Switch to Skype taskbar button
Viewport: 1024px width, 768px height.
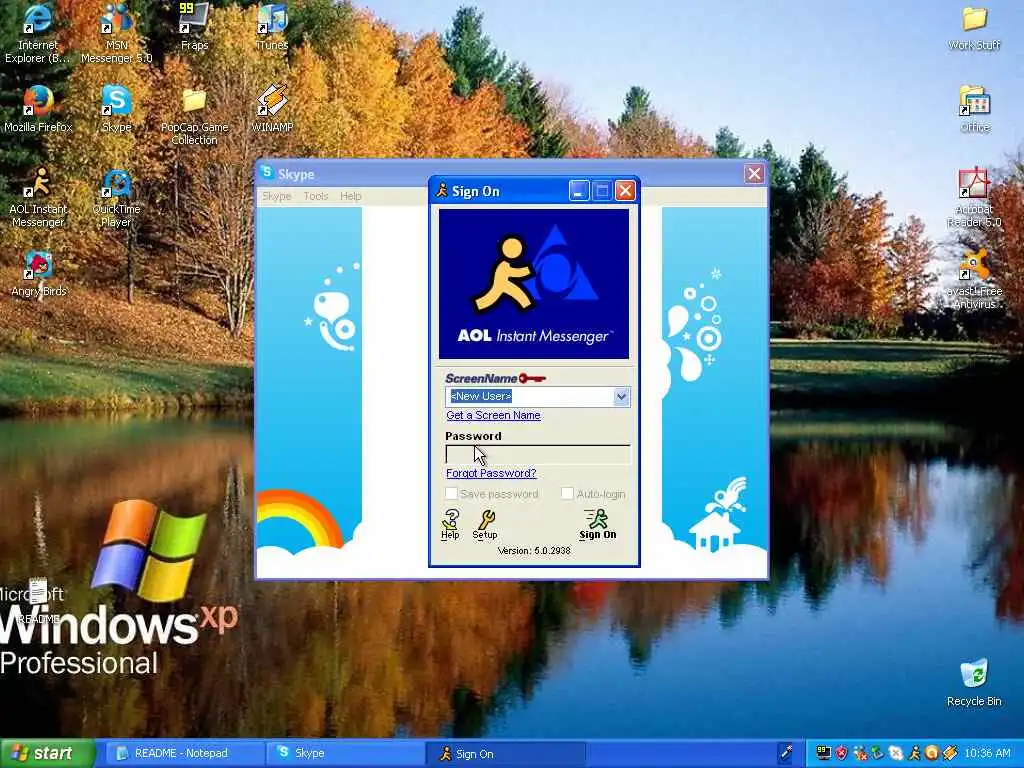pyautogui.click(x=345, y=754)
